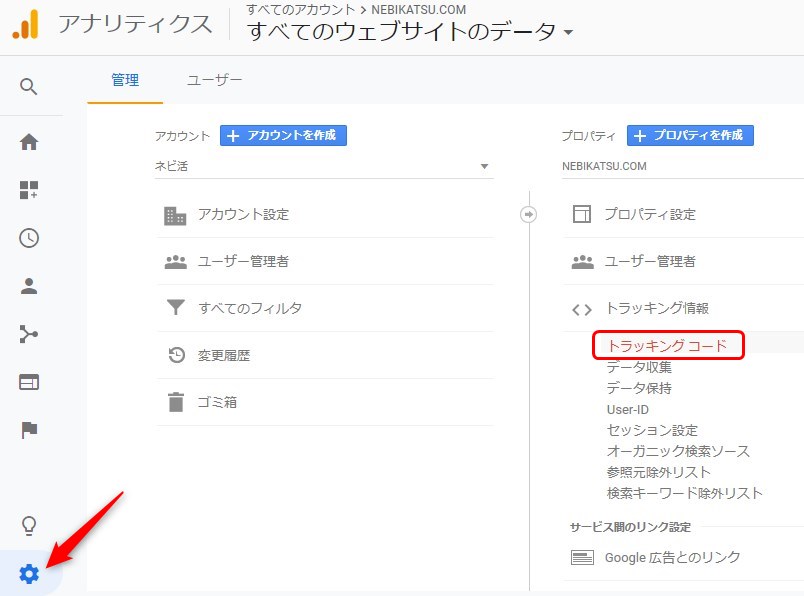
Task: Open the Customization dashboard icon
Action: pos(29,190)
